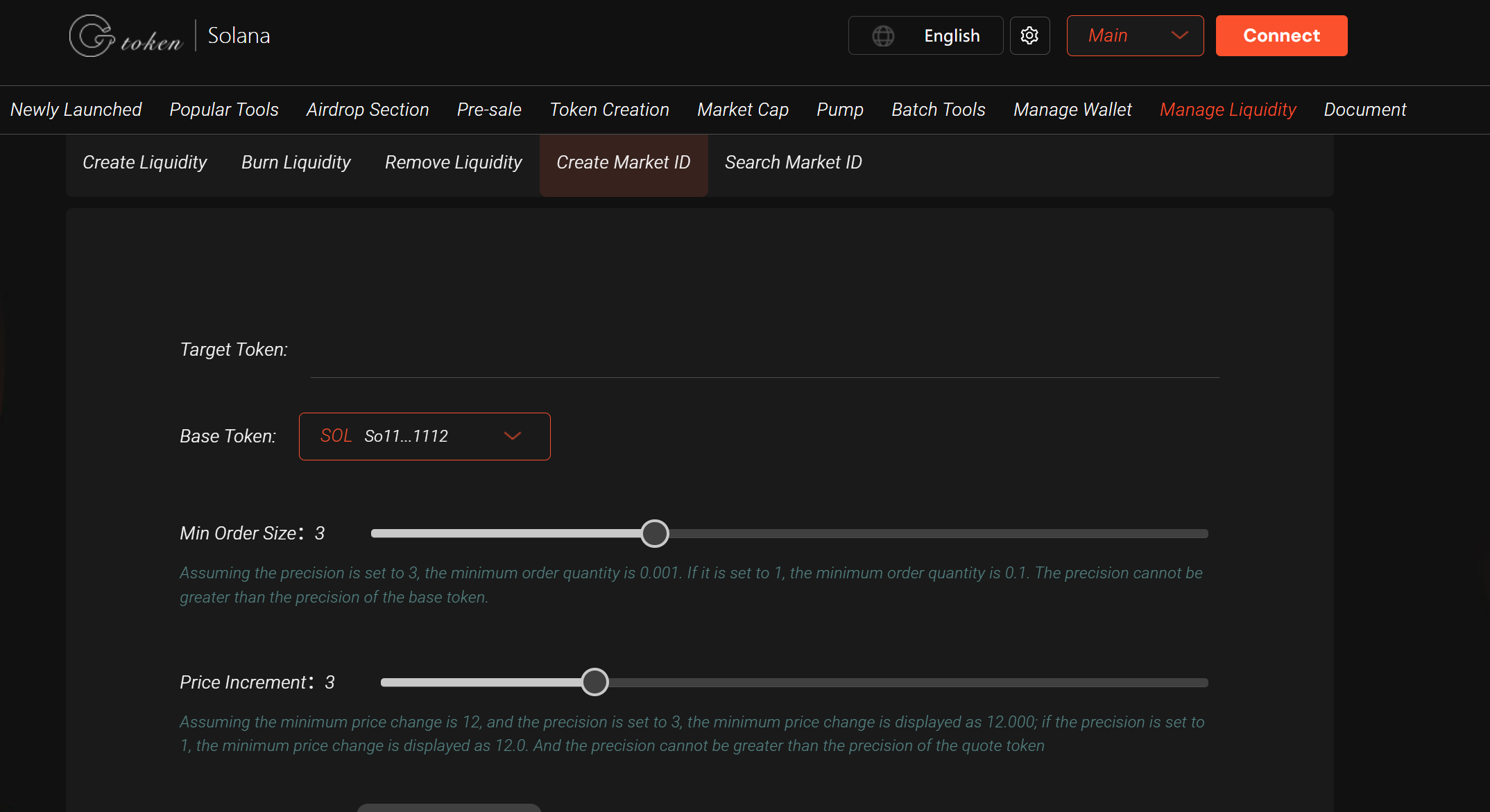Click the Target Token input field

pos(763,361)
